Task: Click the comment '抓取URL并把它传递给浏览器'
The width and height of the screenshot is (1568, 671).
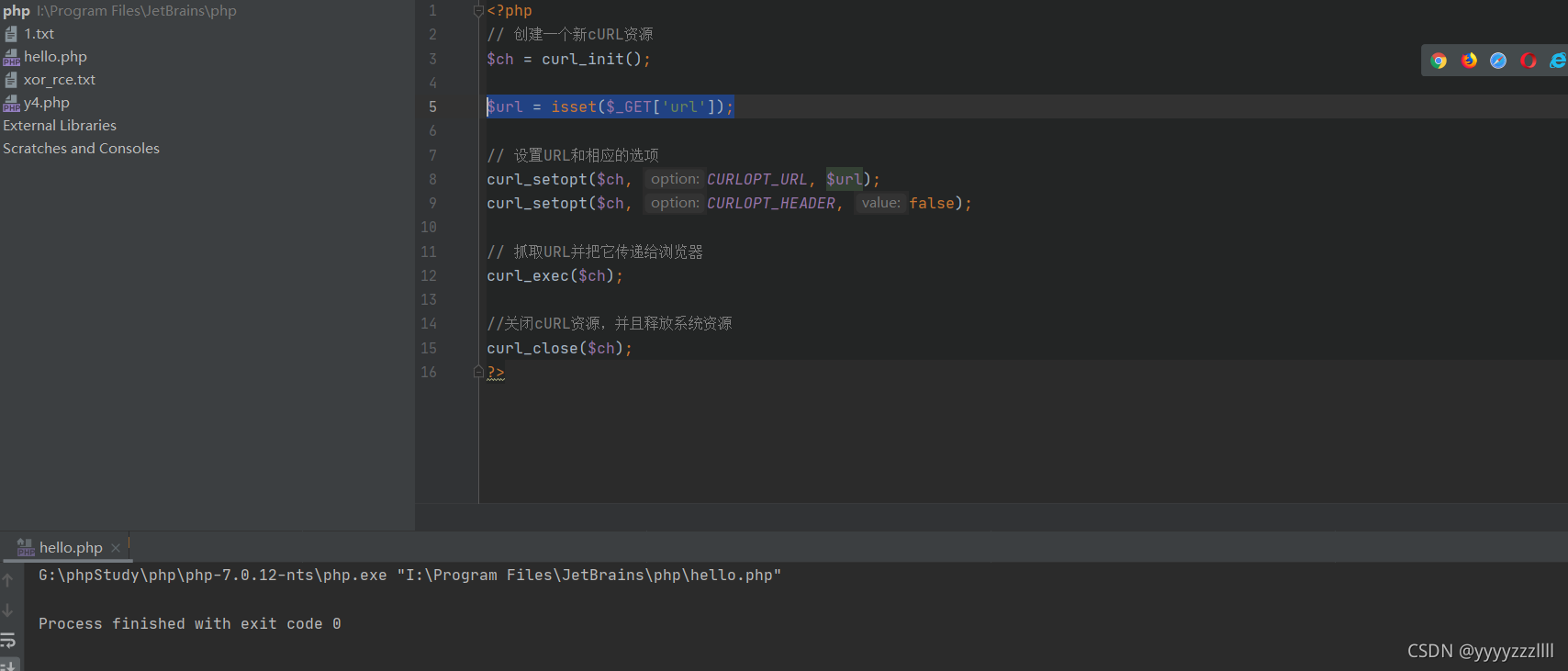Action: tap(609, 252)
